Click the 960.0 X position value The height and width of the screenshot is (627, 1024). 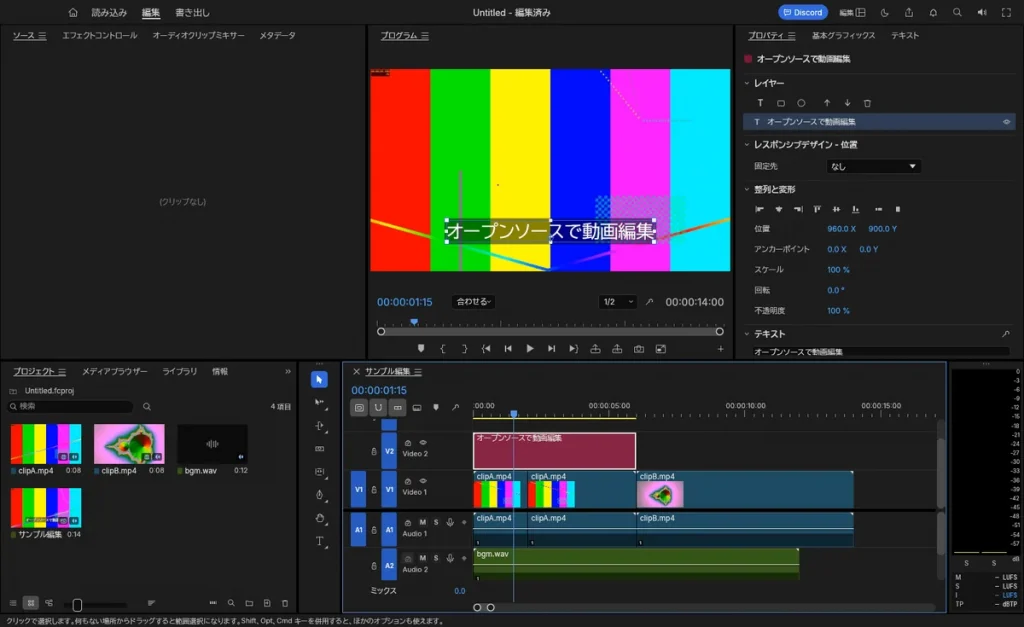[841, 229]
